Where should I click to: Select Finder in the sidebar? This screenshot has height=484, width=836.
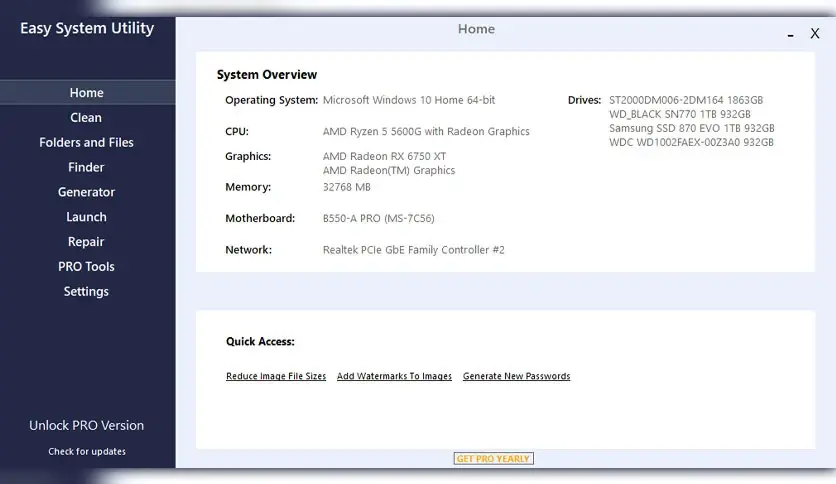click(x=86, y=167)
